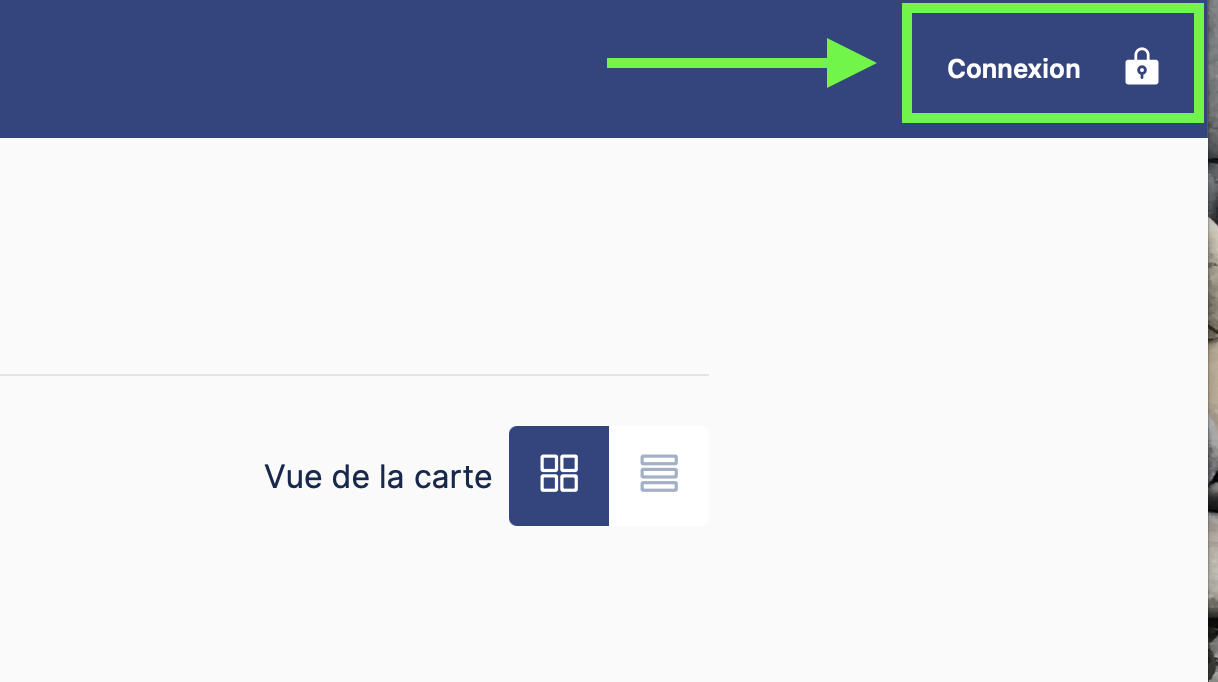Click the stone photo strip at right edge
This screenshot has width=1218, height=682.
point(1213,341)
